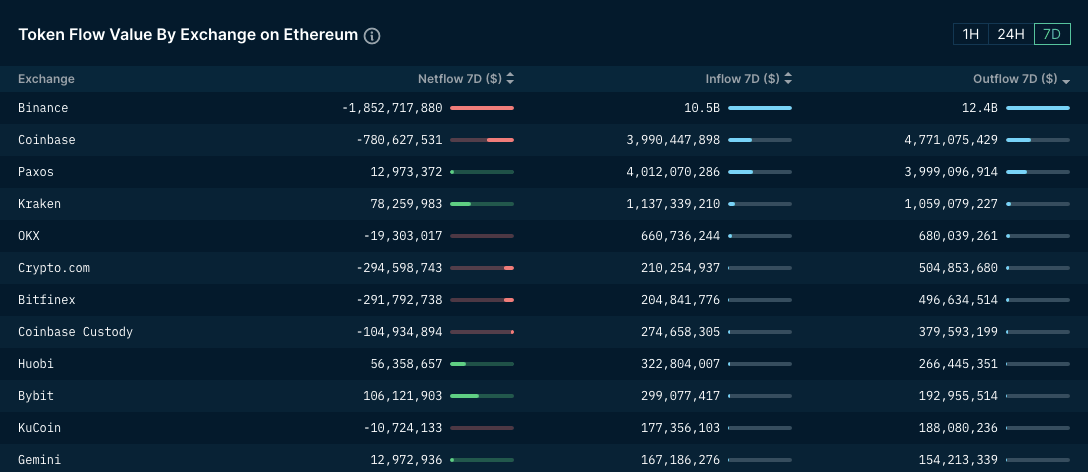Click Binance netflow value -1,852,717,880
1088x472 pixels.
(x=392, y=108)
